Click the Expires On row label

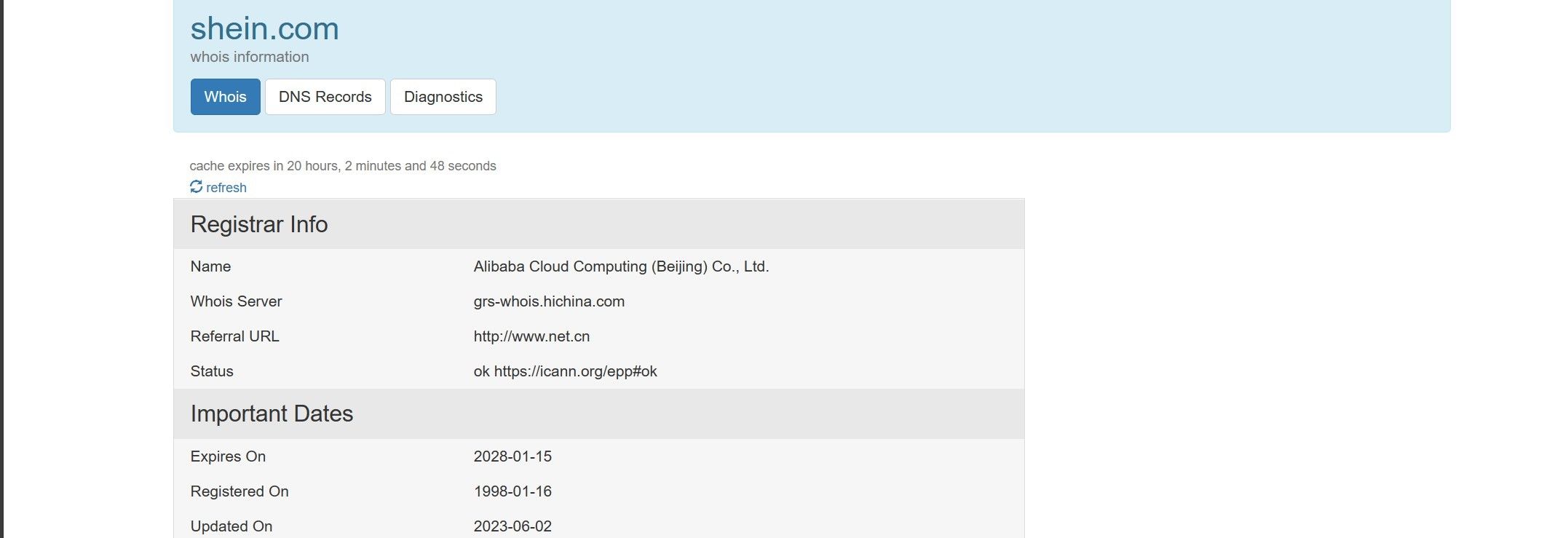(x=228, y=456)
